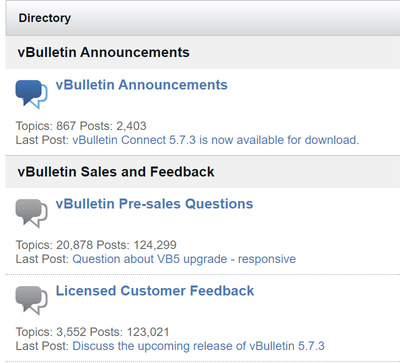
Task: Click the gray Licensed Customer Feedback forum icon
Action: point(31,300)
